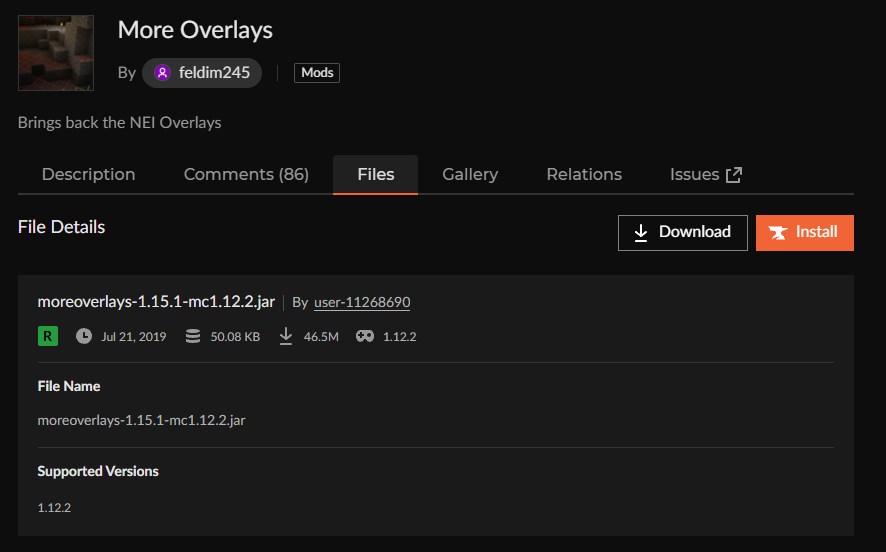Click the File Name label

(x=69, y=386)
